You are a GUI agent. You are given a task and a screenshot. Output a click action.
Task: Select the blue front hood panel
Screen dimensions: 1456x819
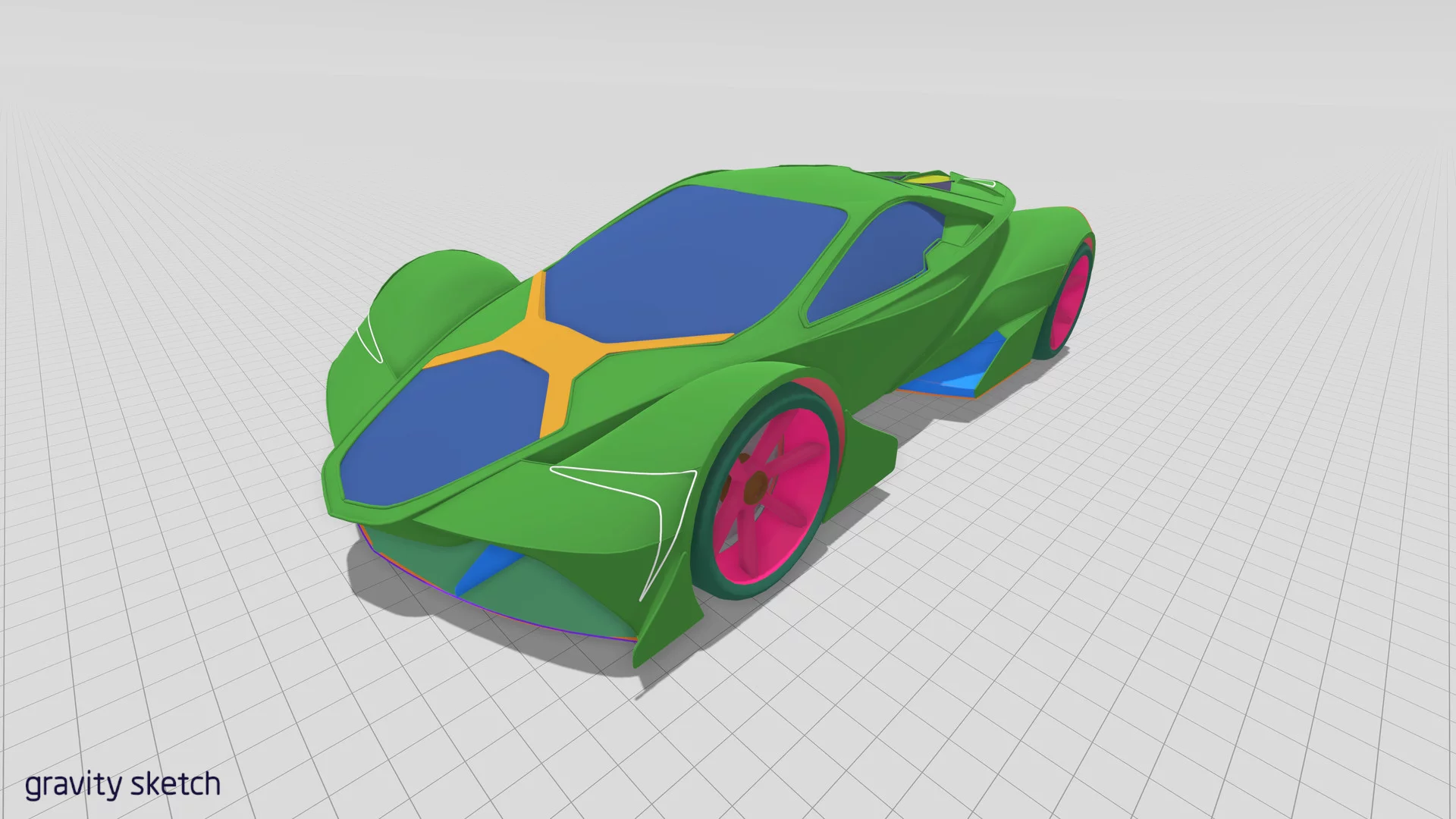point(446,428)
